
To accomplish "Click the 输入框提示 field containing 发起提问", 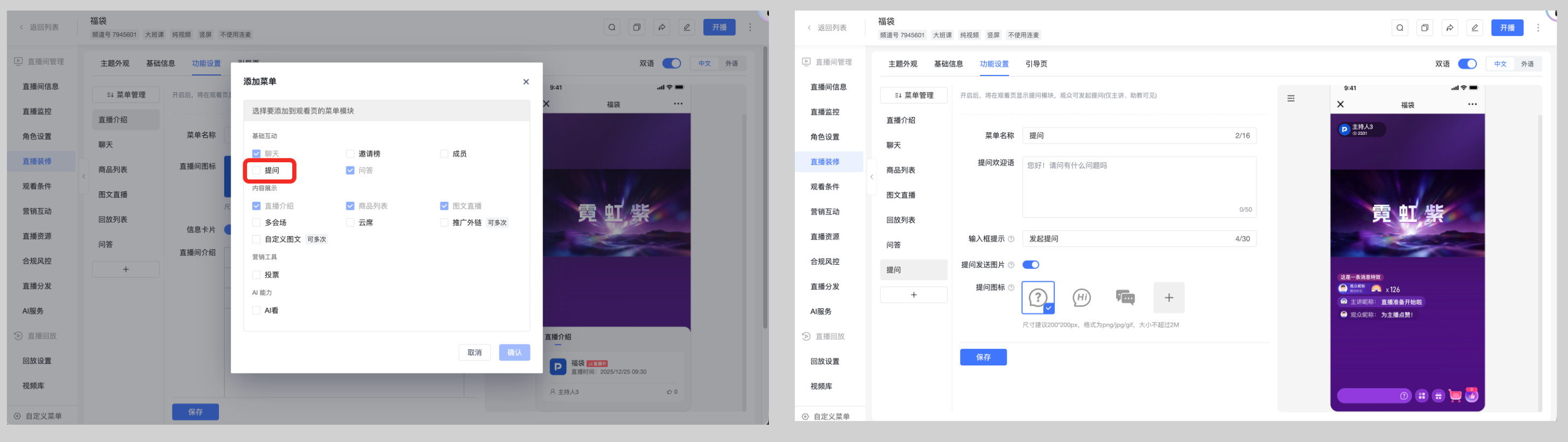I will click(1139, 239).
